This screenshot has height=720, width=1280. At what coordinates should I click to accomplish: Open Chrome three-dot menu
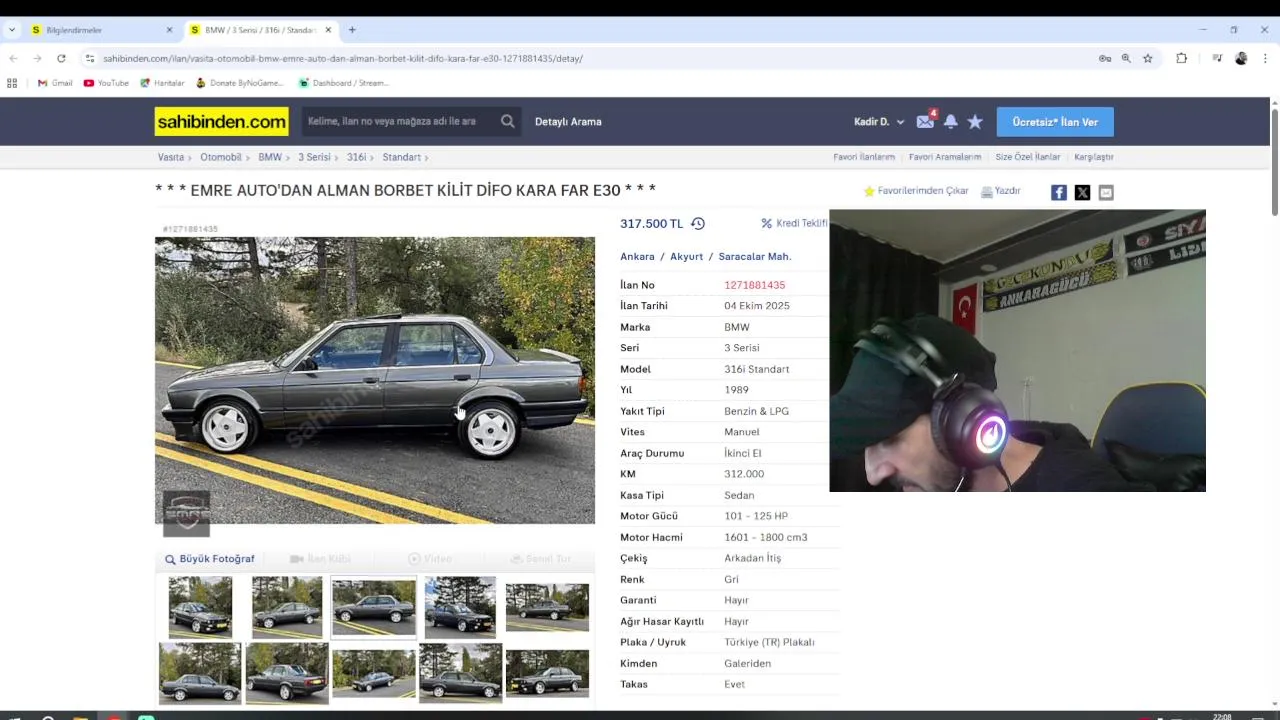pos(1264,58)
